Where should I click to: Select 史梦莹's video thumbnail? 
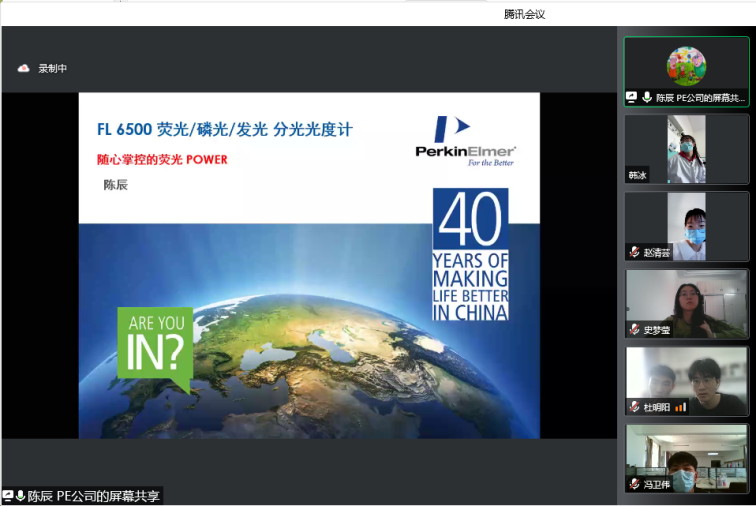click(686, 303)
